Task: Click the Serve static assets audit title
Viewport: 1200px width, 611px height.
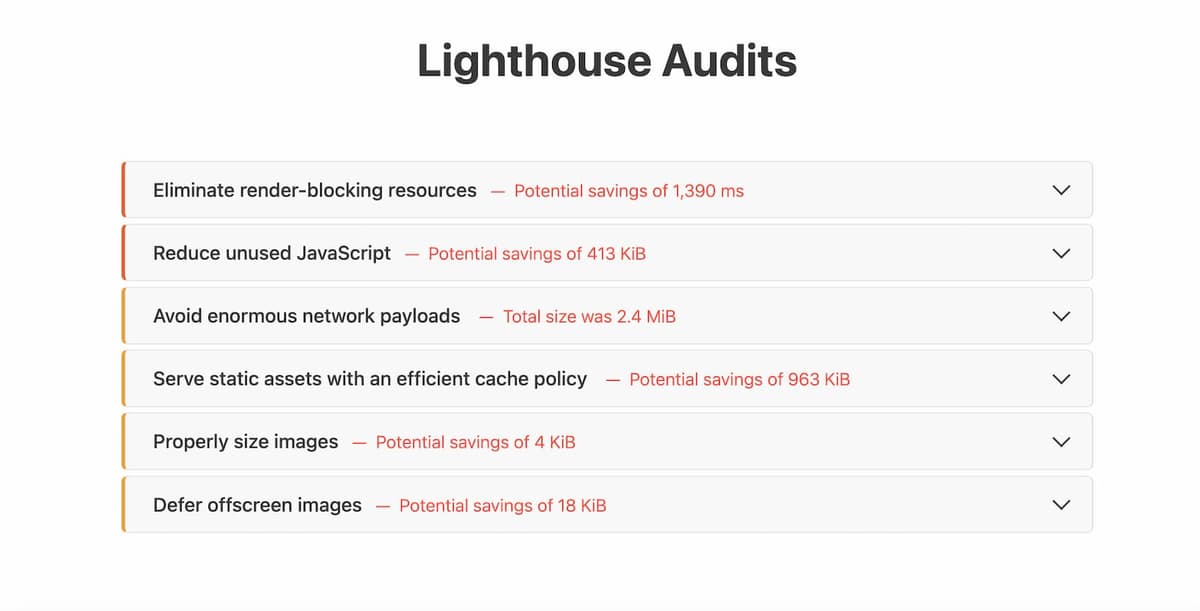Action: click(369, 379)
